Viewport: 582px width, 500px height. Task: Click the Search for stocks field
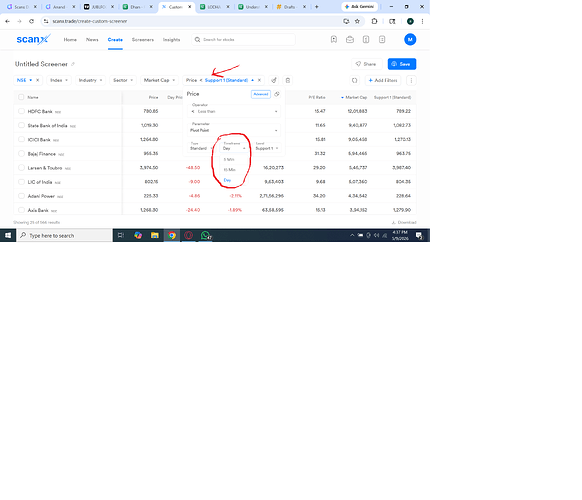(x=243, y=40)
